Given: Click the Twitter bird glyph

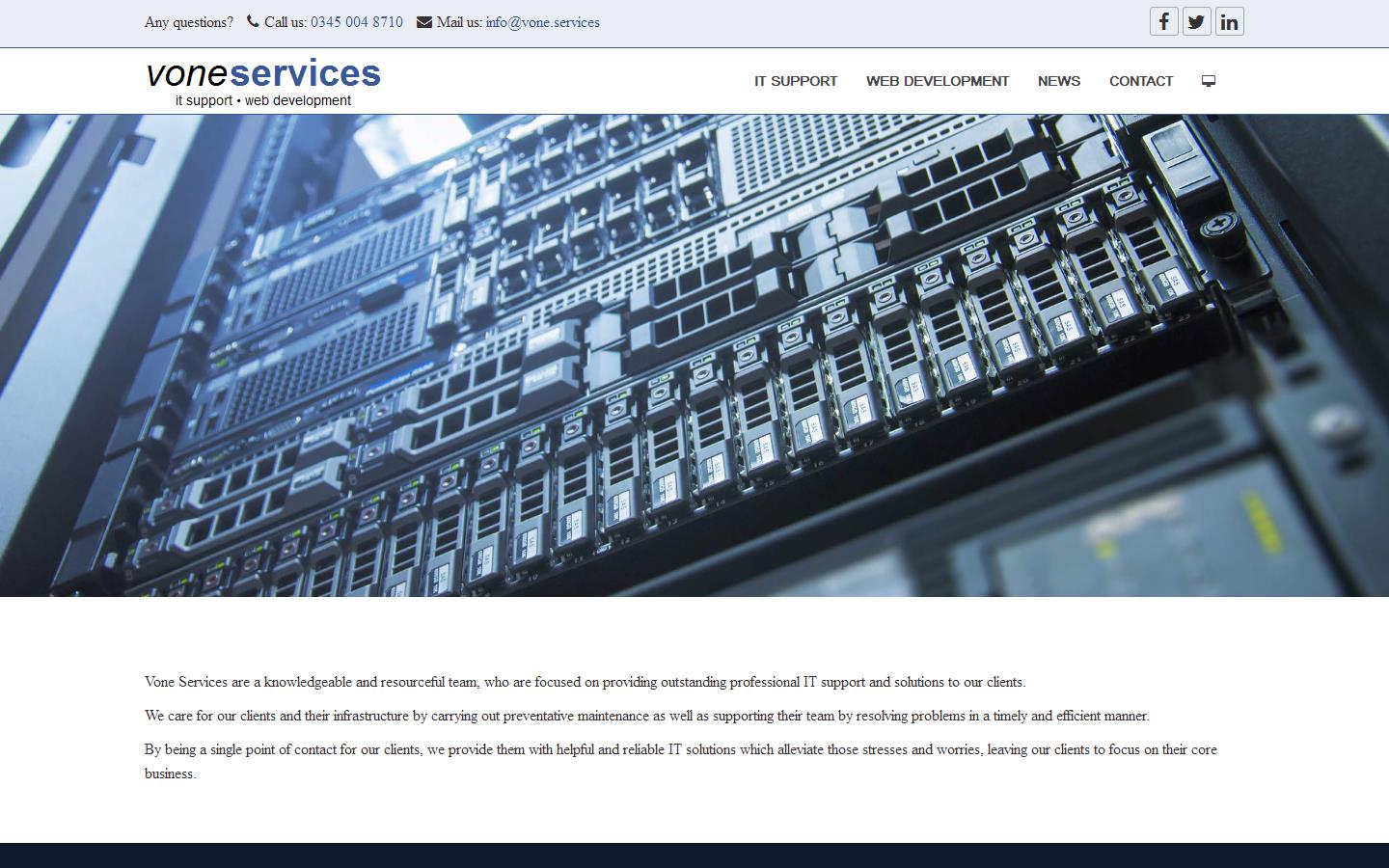Looking at the screenshot, I should pyautogui.click(x=1196, y=20).
